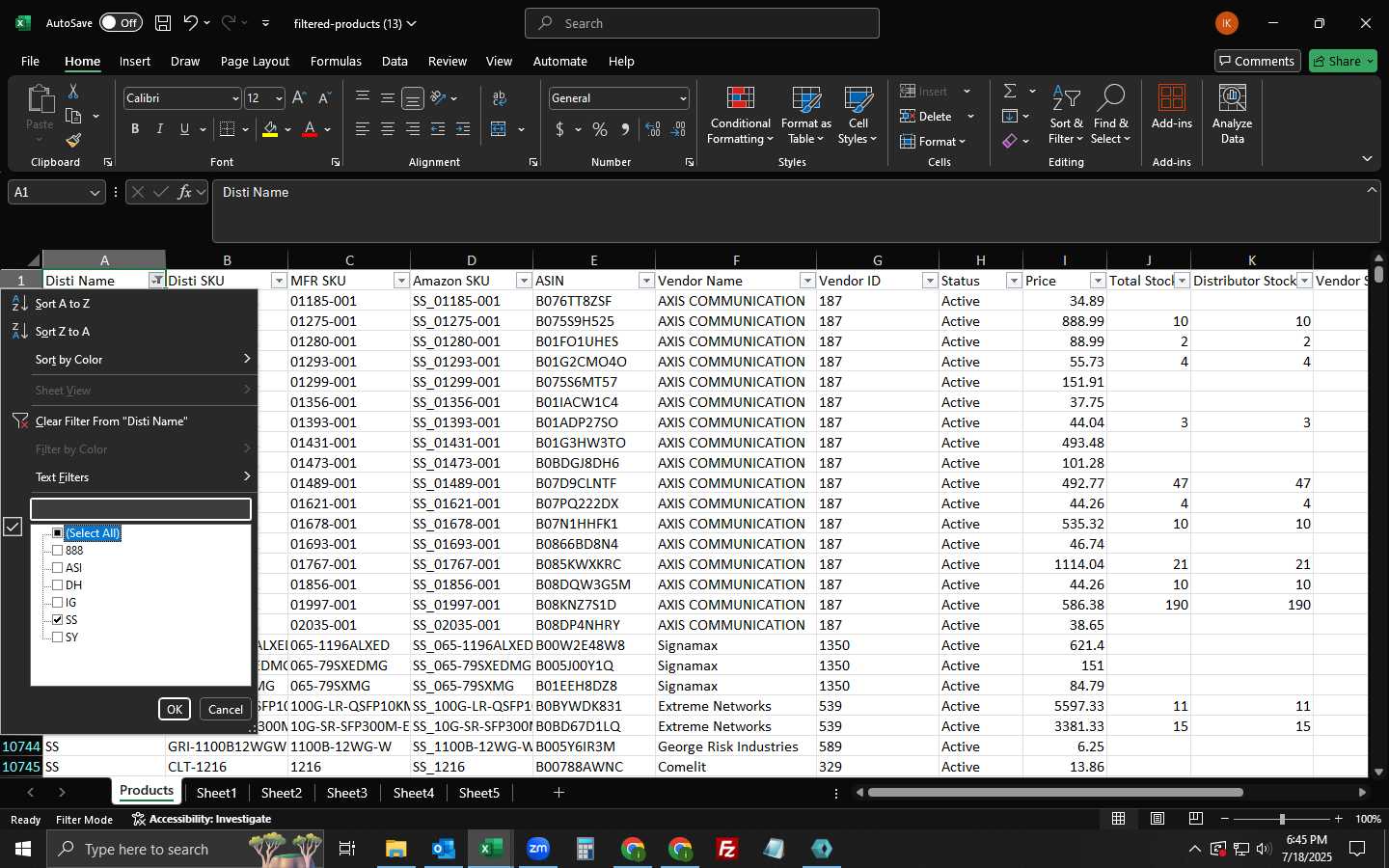Decrease font size with small A icon
This screenshot has height=868, width=1389.
coord(324,97)
